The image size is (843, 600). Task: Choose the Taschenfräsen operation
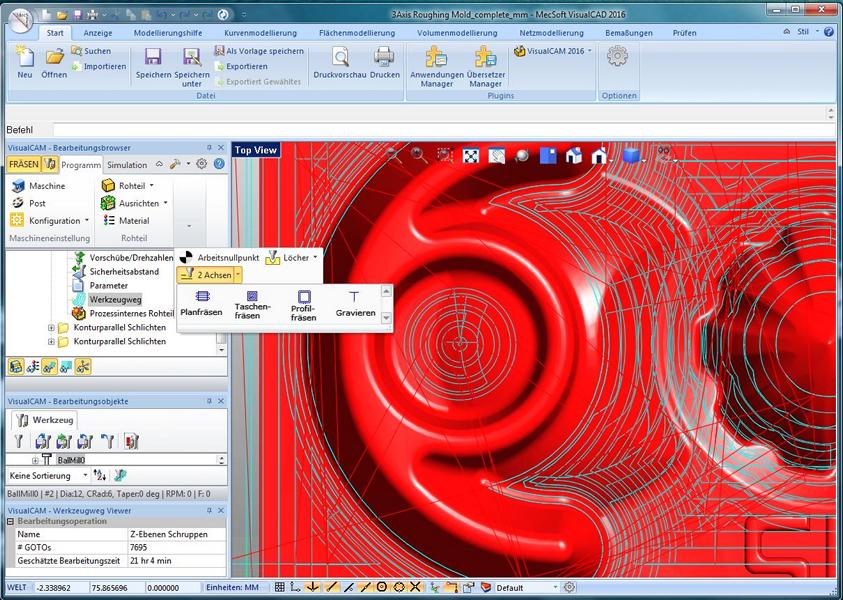(252, 305)
